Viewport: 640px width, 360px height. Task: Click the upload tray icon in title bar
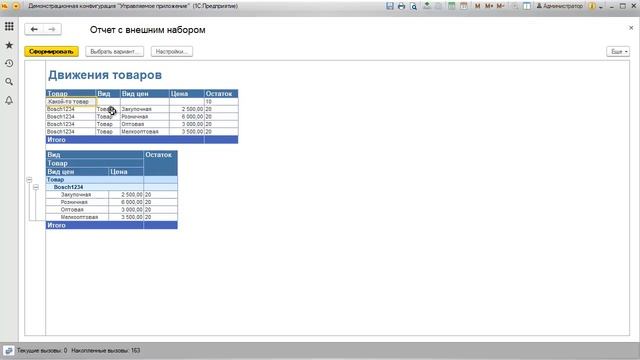pos(427,6)
